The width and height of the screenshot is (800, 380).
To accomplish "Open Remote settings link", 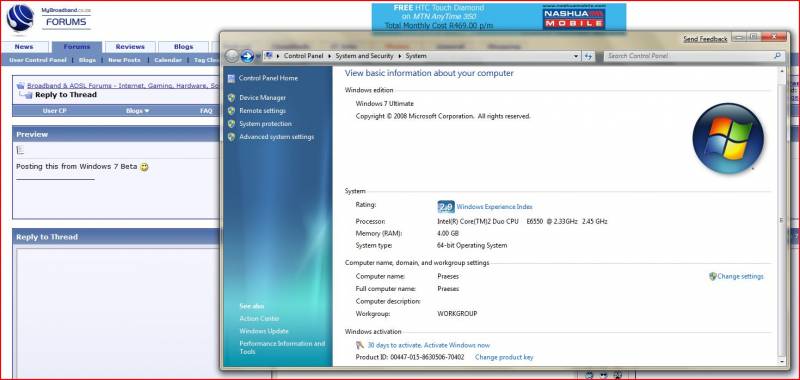I will [262, 111].
